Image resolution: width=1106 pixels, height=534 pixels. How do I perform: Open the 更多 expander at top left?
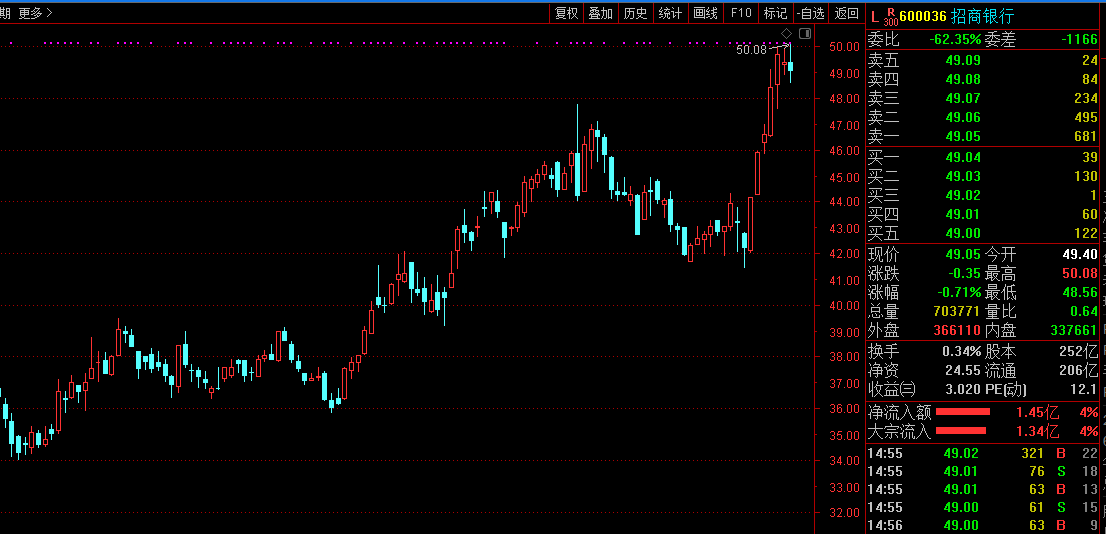(35, 13)
